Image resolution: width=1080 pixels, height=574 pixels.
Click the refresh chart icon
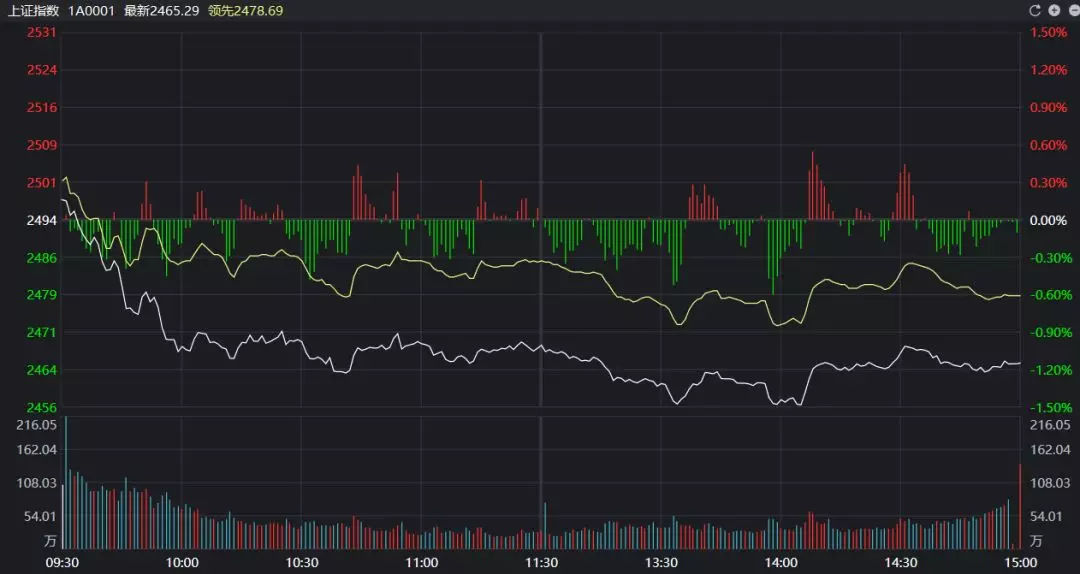[x=1036, y=11]
